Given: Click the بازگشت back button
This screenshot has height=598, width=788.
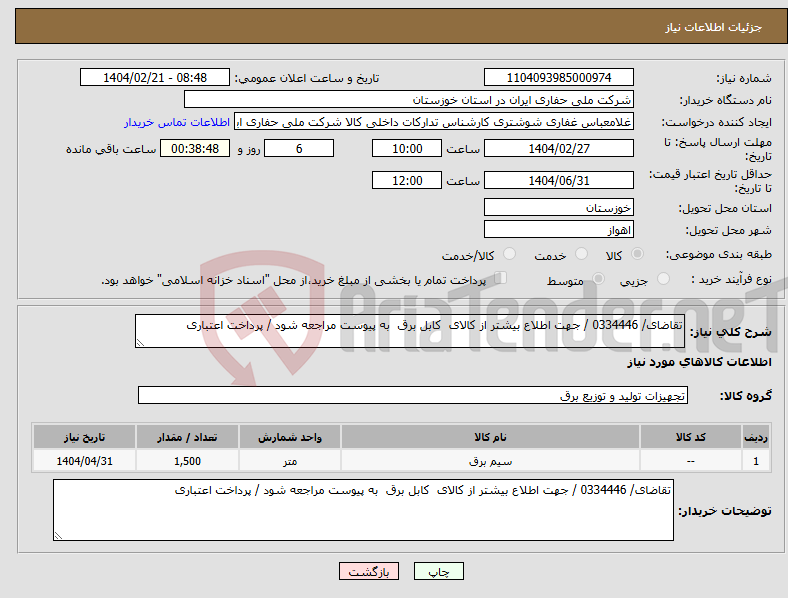Looking at the screenshot, I should click(369, 571).
